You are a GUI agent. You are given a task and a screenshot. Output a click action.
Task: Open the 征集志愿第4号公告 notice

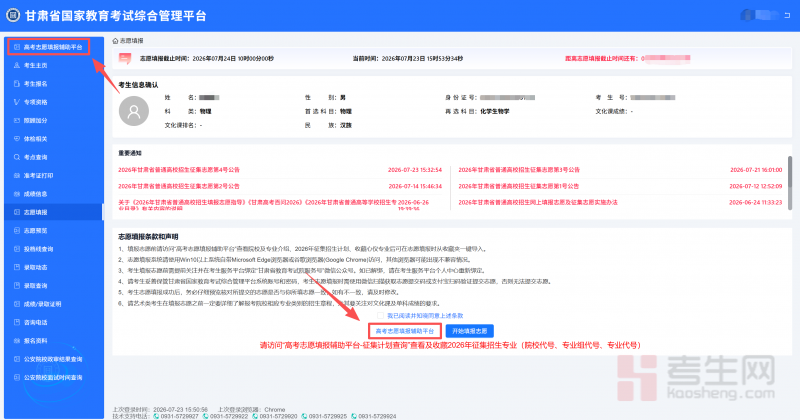179,170
